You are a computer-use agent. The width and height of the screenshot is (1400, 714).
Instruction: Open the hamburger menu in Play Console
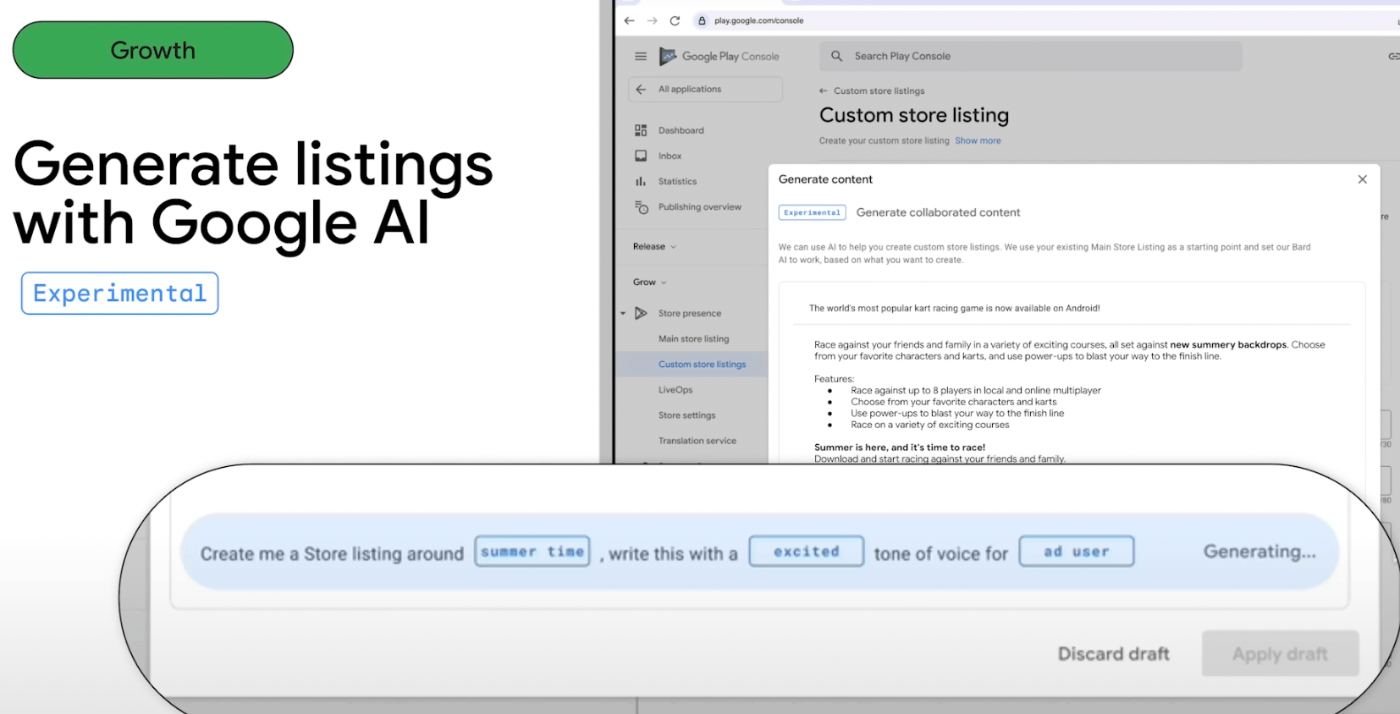[x=641, y=57]
